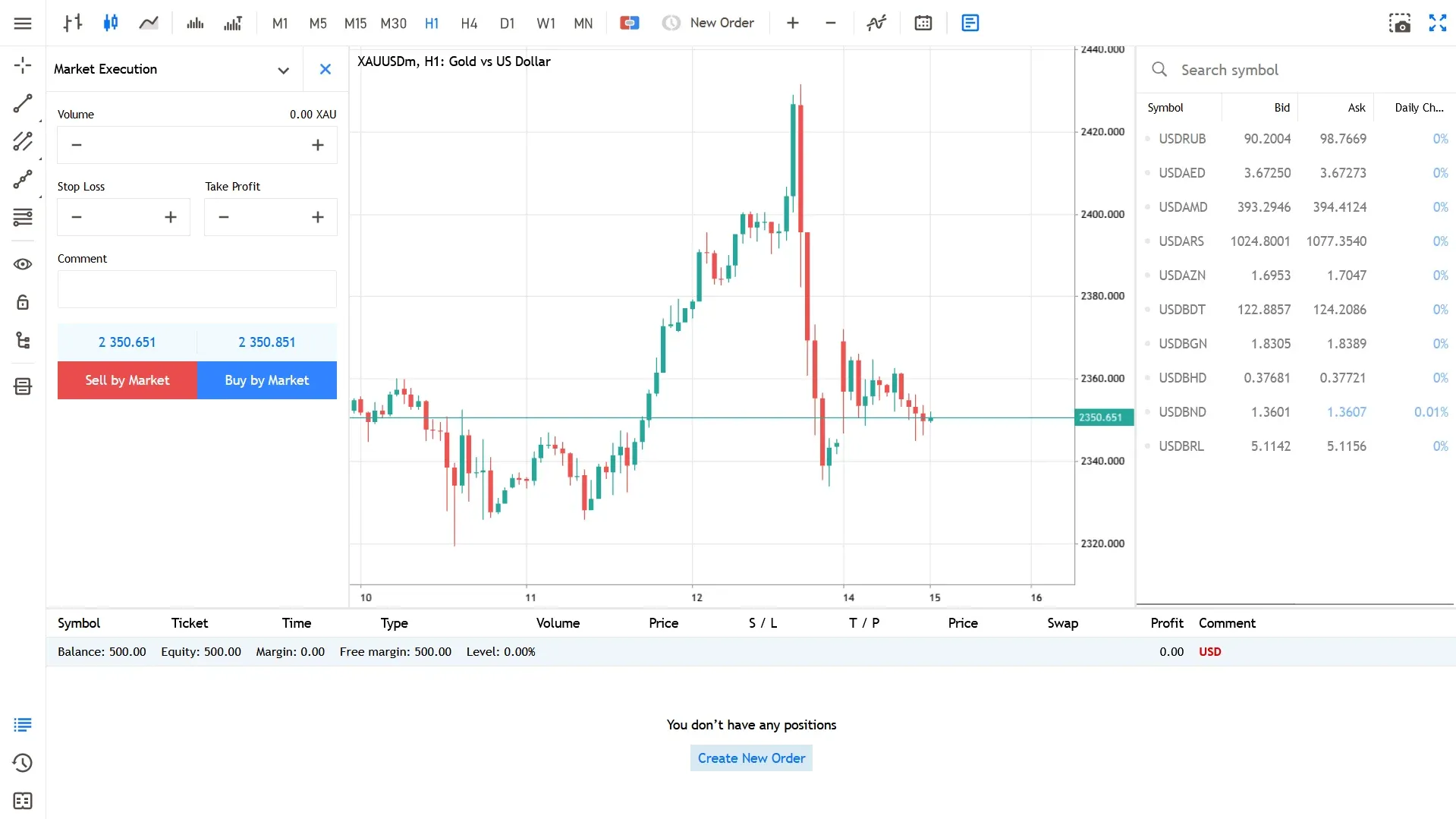Viewport: 1456px width, 819px height.
Task: Open the economic calendar
Action: point(923,23)
